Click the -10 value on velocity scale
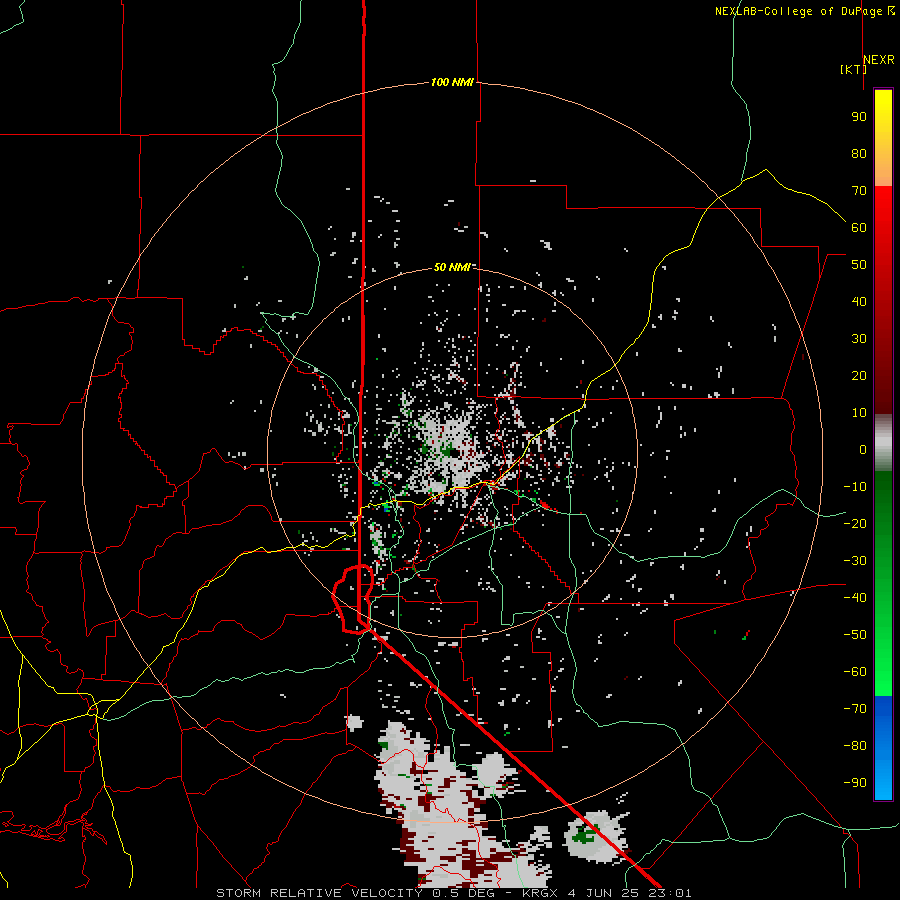 pos(855,487)
